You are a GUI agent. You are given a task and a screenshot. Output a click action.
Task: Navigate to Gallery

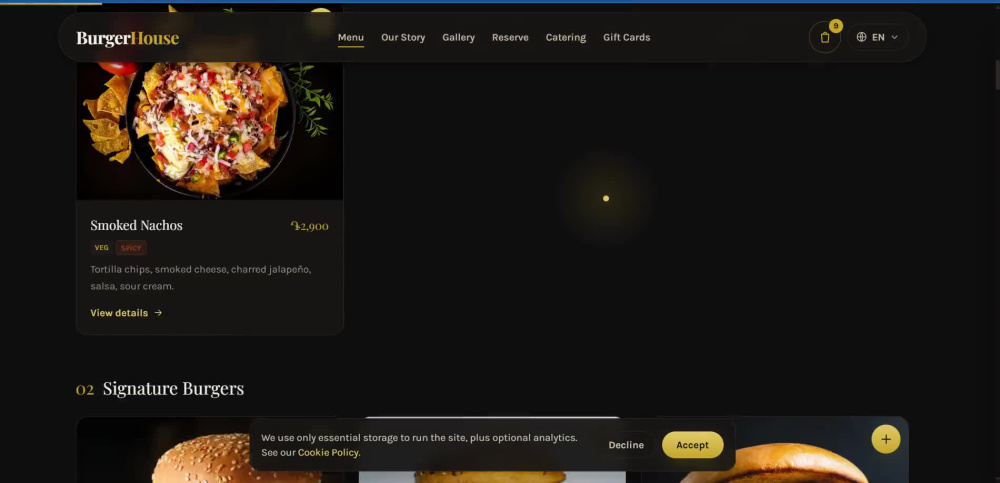point(459,38)
